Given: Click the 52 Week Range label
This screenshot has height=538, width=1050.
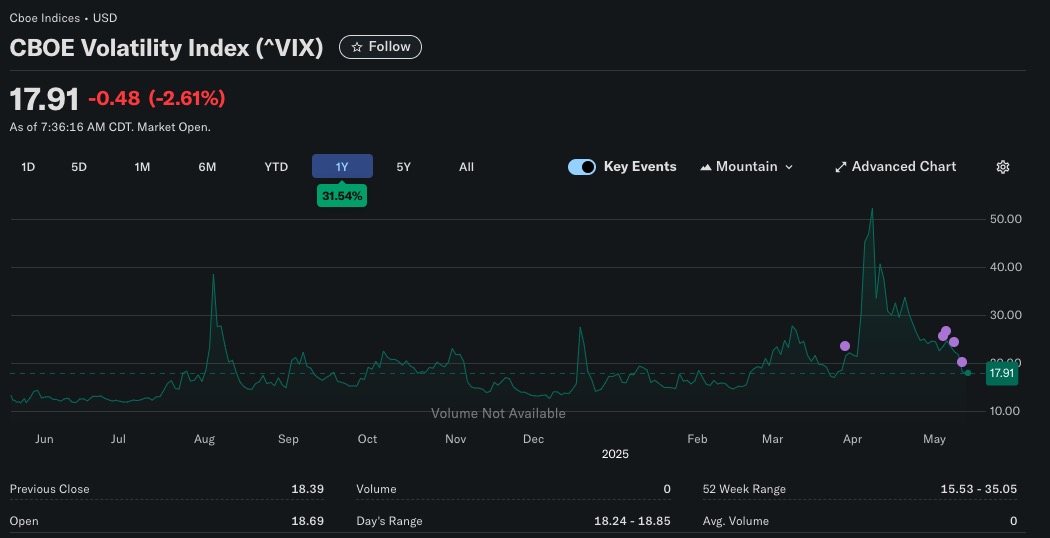Looking at the screenshot, I should tap(745, 489).
